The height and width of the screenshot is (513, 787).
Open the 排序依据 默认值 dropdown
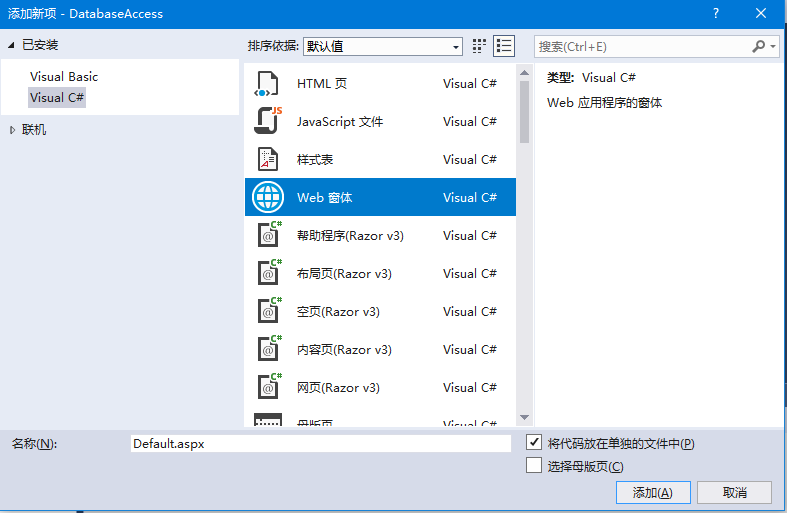click(384, 46)
